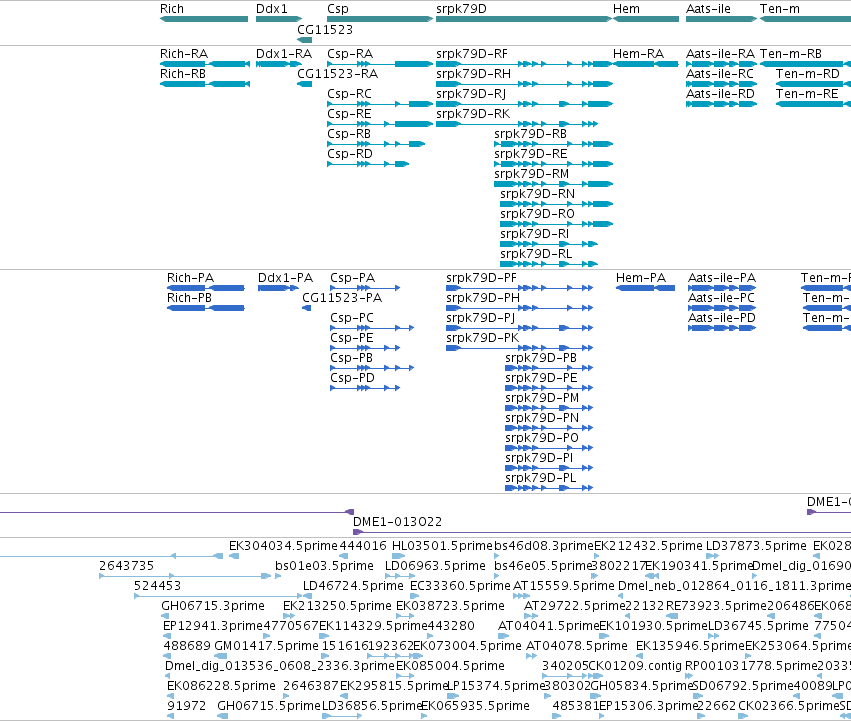Click protein Csp-PB

pyautogui.click(x=351, y=358)
